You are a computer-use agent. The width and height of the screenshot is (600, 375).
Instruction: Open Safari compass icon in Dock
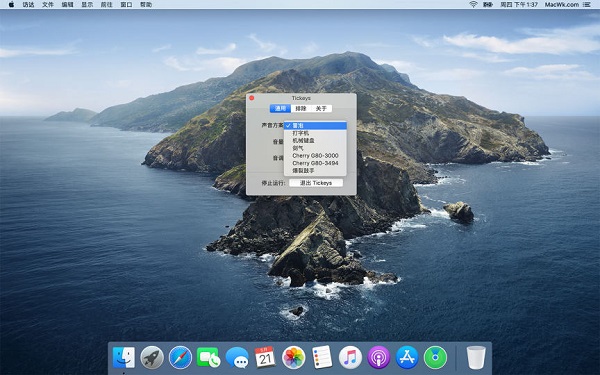[180, 357]
